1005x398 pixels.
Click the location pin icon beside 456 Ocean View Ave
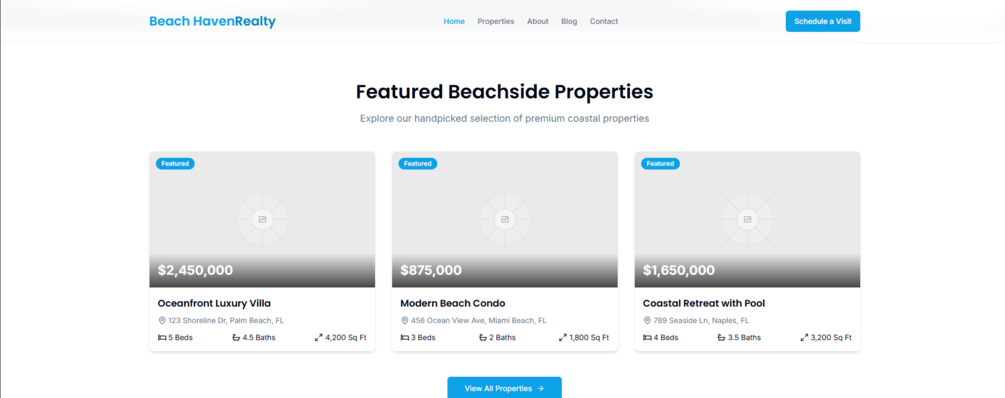point(404,320)
